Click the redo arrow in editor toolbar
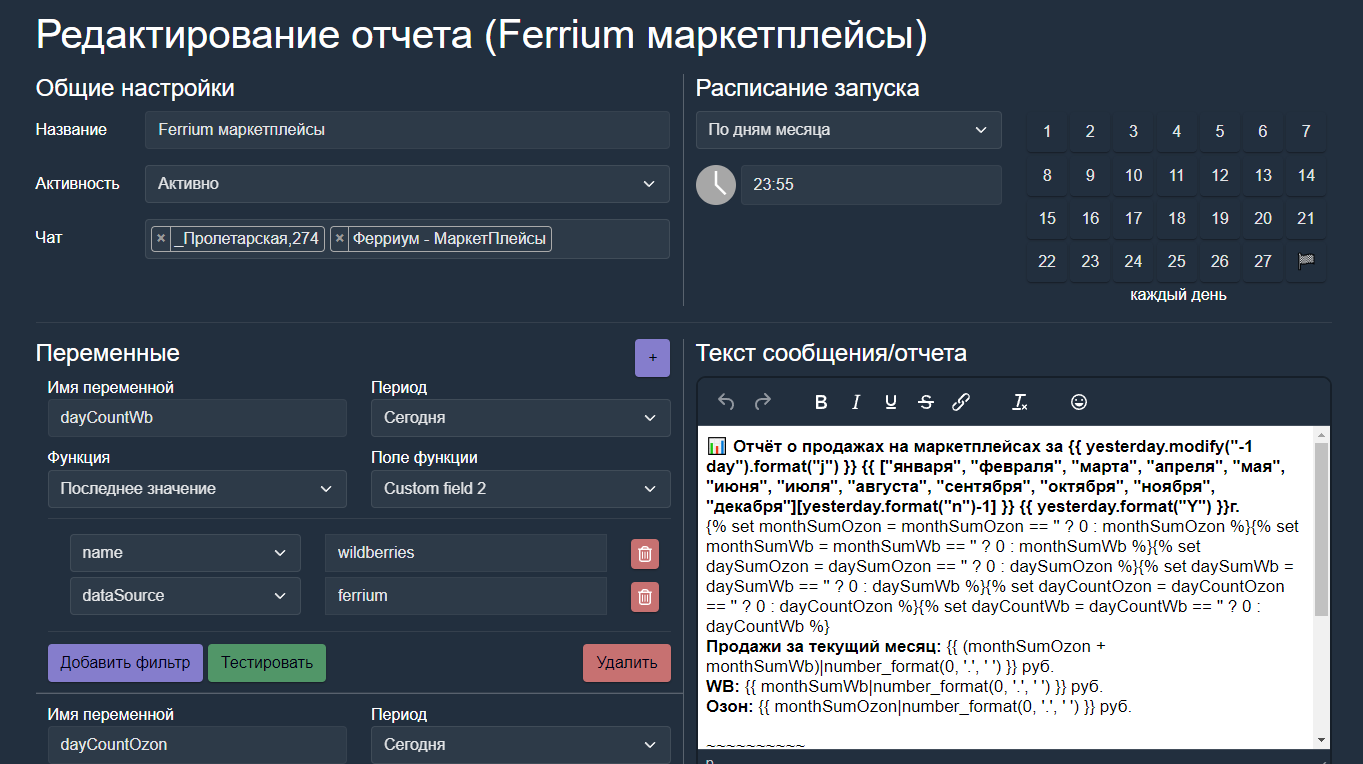The width and height of the screenshot is (1363, 764). pos(762,402)
